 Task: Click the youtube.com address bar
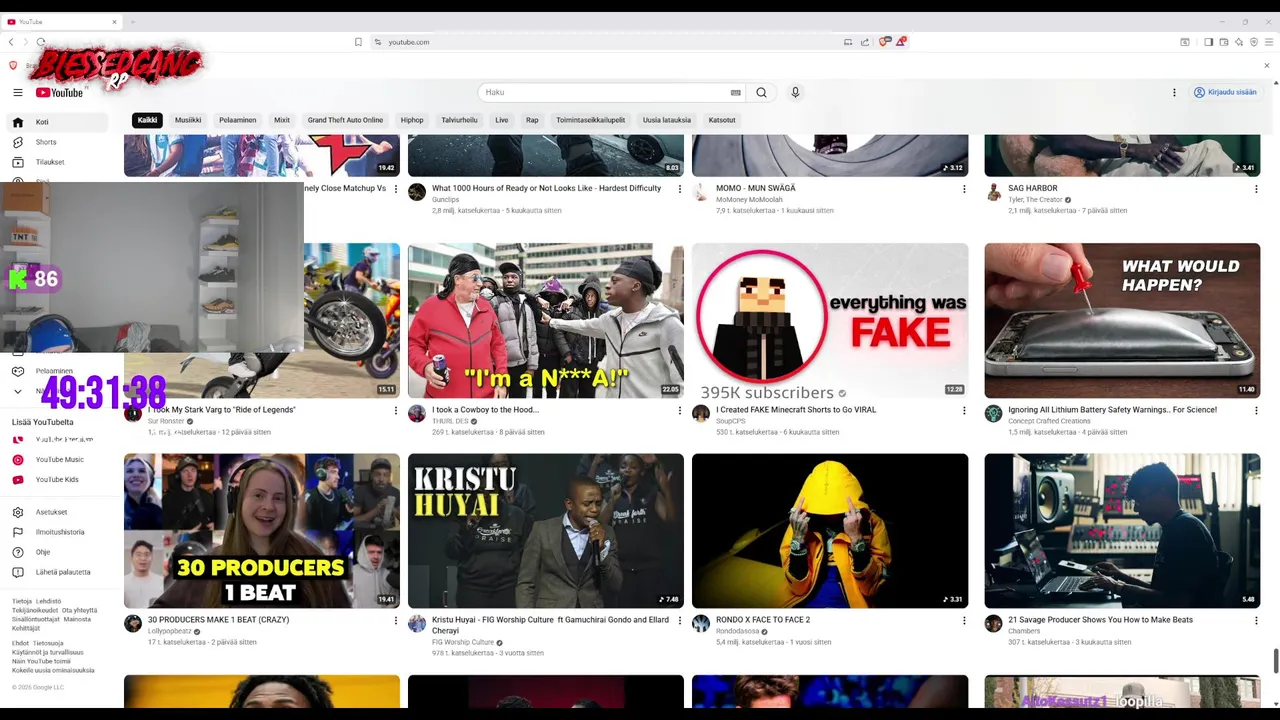tap(610, 42)
